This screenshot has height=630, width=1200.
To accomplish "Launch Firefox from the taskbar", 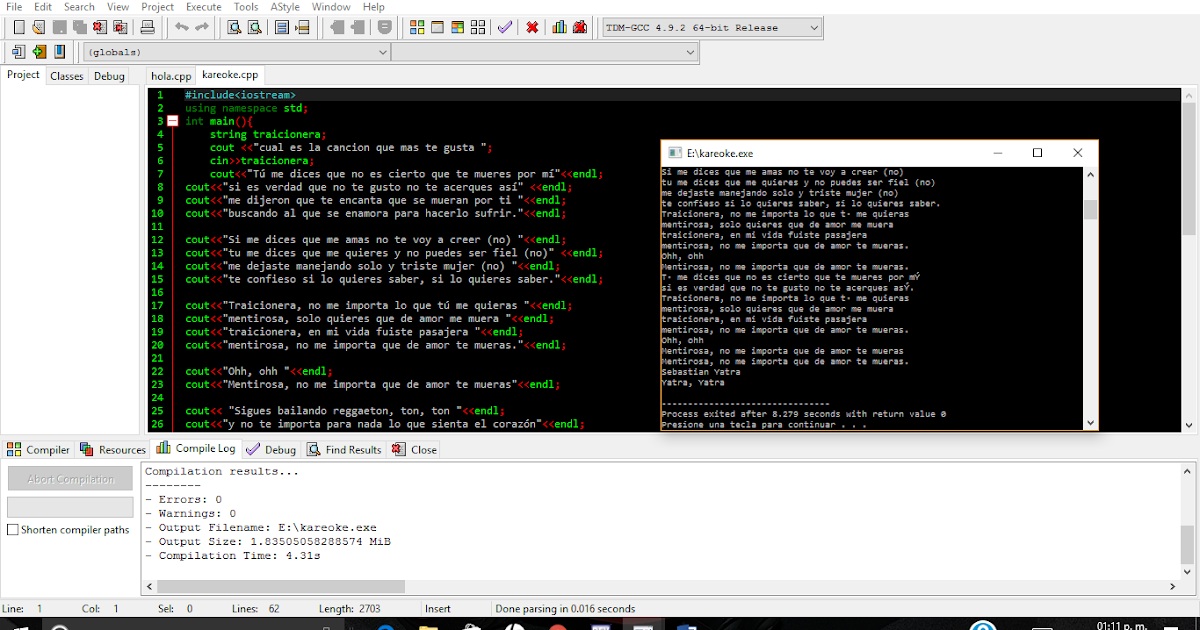I will 556,624.
